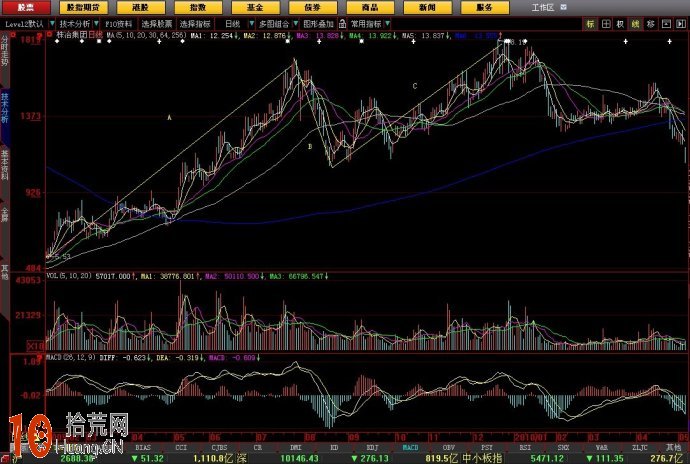Viewport: 690px width, 464px height.
Task: Select the PSY indicator tab
Action: [487, 447]
